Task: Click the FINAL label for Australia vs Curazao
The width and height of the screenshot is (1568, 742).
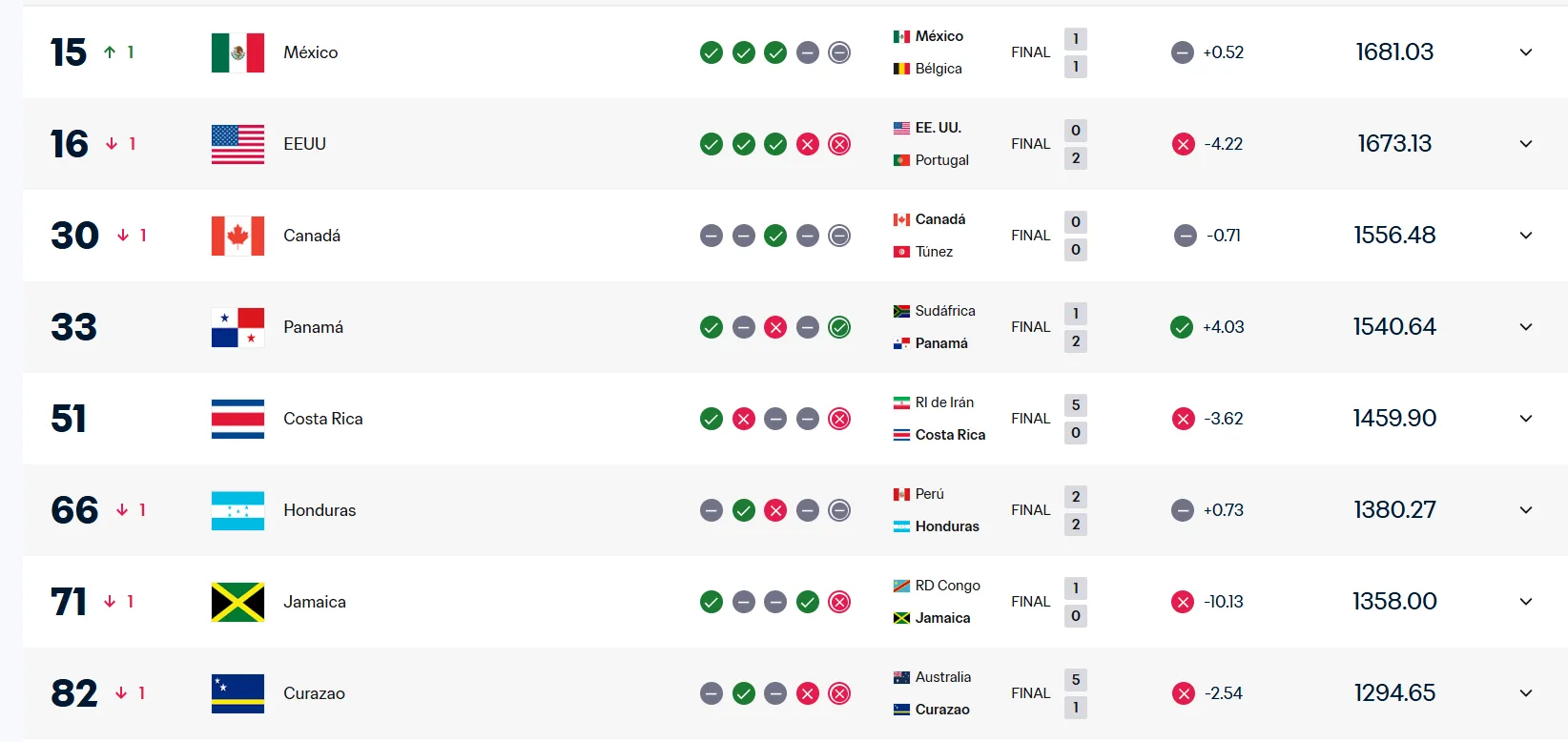Action: coord(1029,693)
